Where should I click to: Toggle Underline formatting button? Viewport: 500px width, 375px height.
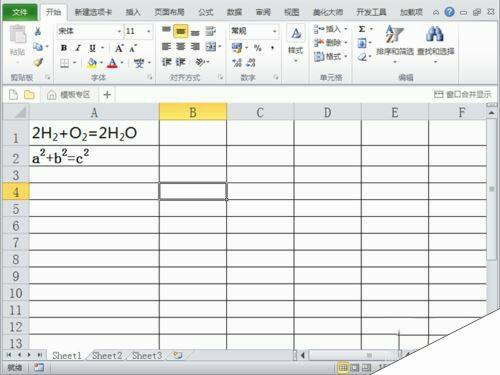(x=92, y=48)
